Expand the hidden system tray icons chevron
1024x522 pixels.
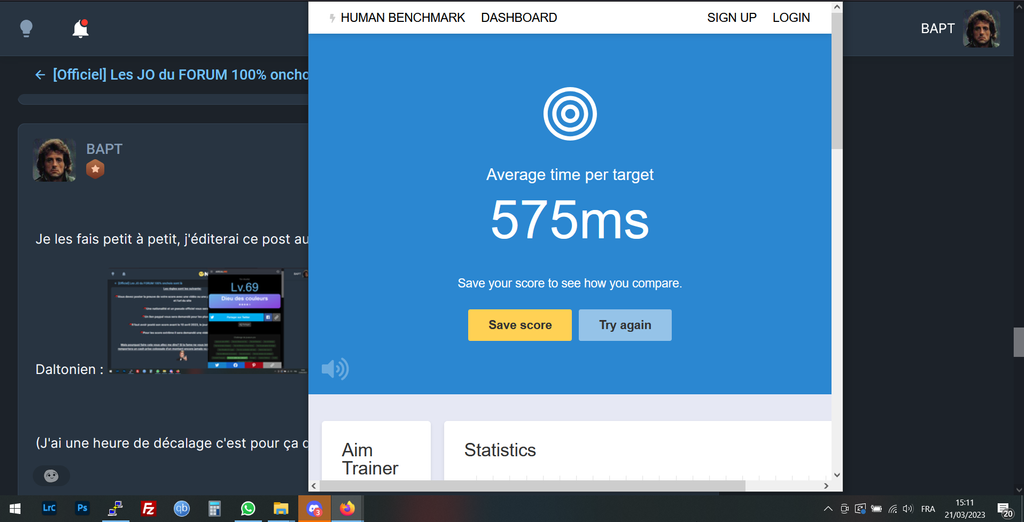coord(827,508)
